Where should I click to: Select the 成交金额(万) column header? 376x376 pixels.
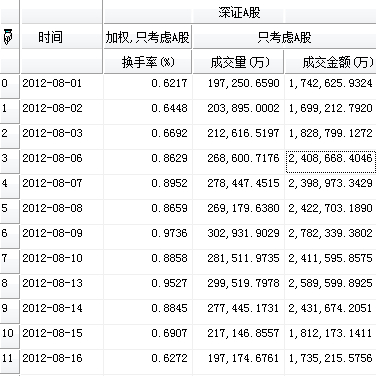(x=330, y=62)
